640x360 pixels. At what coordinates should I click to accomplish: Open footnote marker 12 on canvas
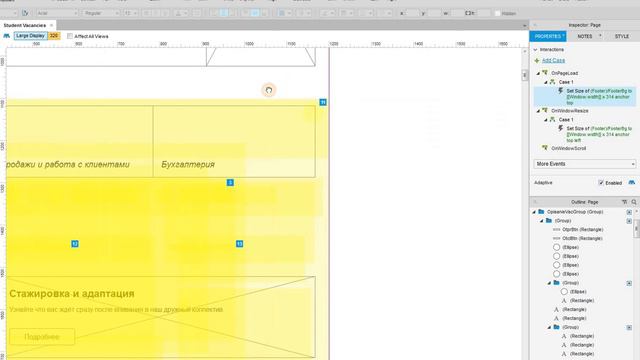[75, 244]
